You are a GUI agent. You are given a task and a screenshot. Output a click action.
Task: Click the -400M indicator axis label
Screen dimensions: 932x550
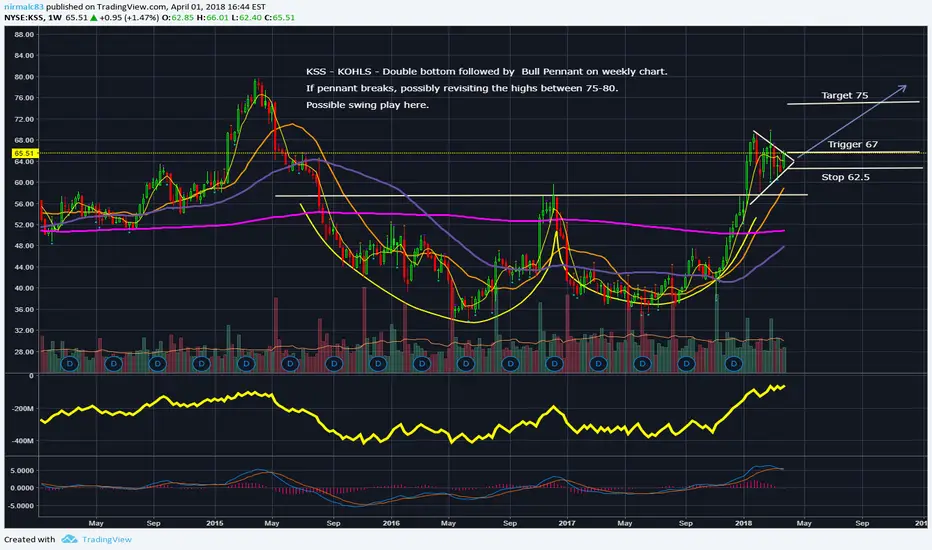pyautogui.click(x=21, y=441)
